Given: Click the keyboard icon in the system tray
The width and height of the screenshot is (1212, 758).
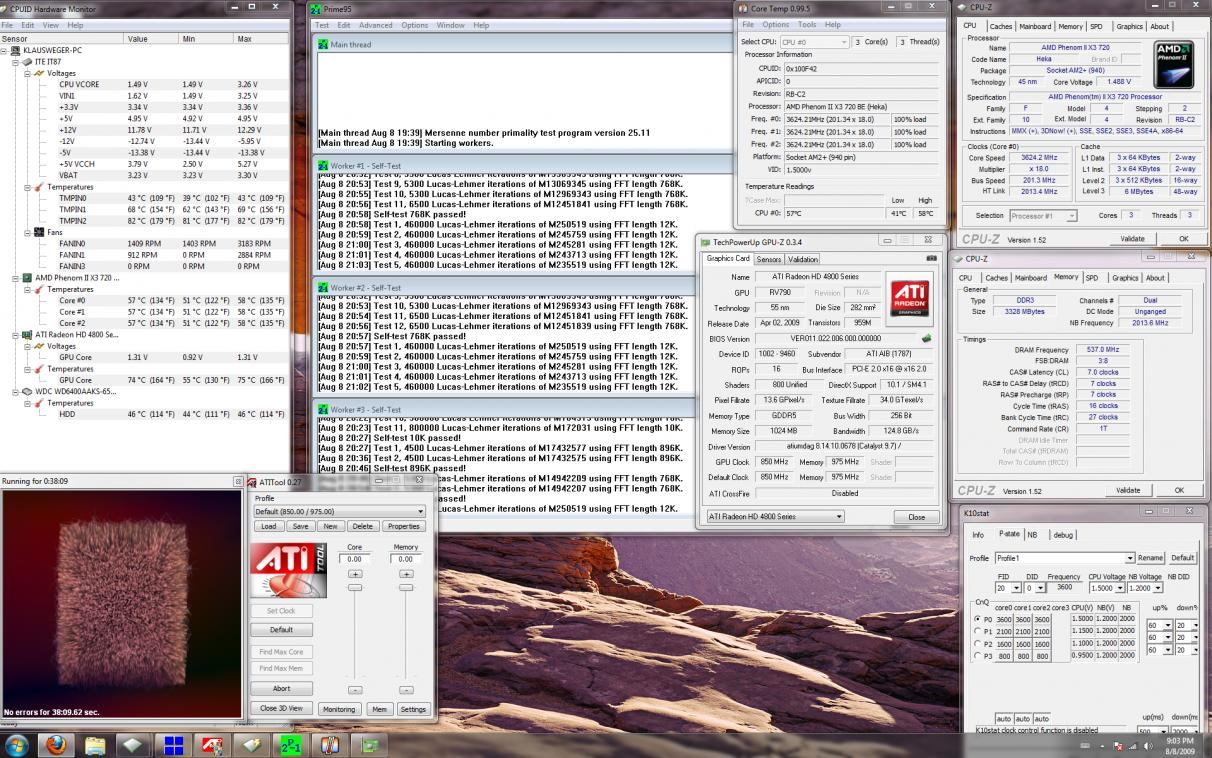Looking at the screenshot, I should tap(1086, 746).
